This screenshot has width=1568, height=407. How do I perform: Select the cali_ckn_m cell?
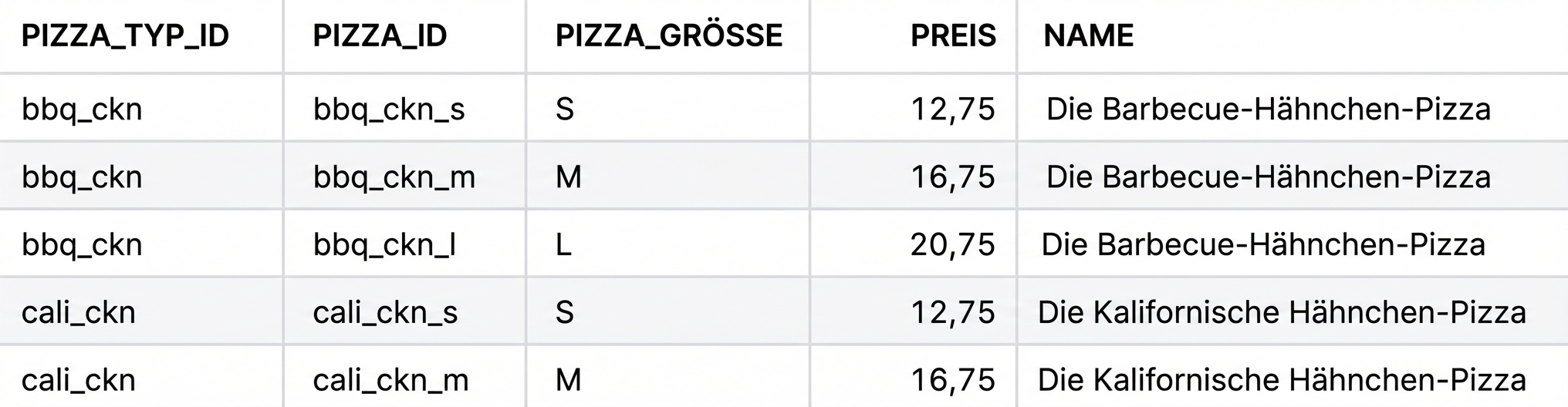tap(390, 380)
